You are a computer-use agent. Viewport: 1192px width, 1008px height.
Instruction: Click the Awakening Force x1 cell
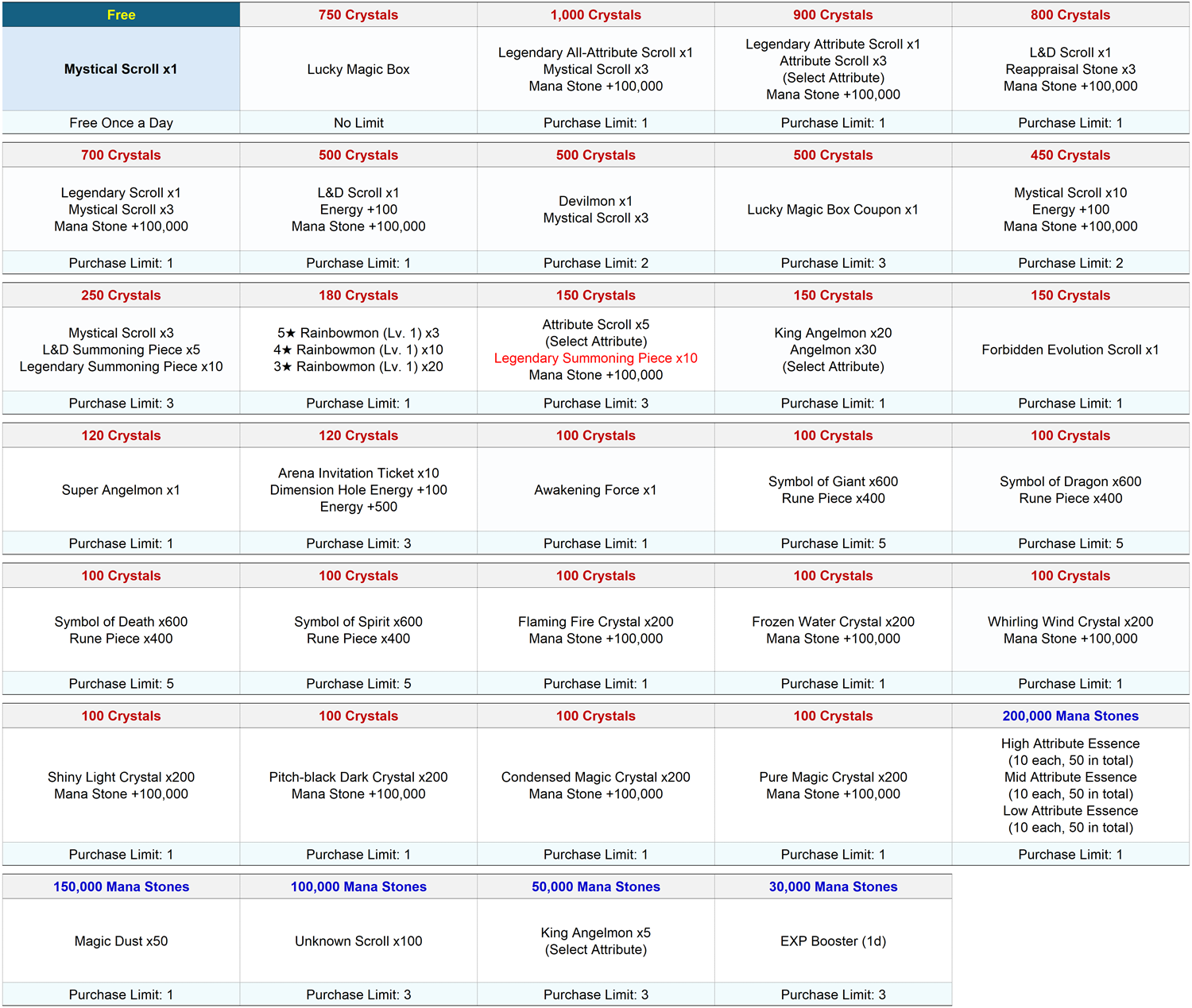coord(595,490)
